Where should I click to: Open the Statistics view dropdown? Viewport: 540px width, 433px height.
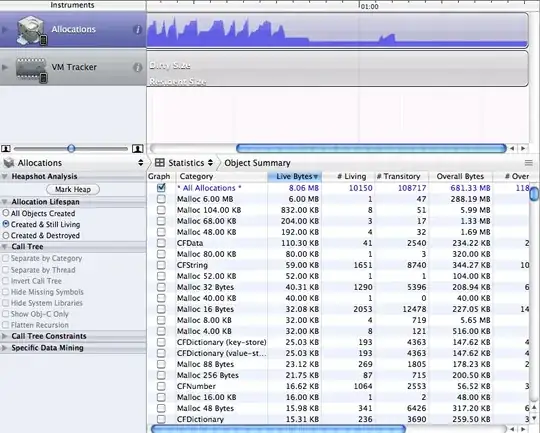pos(210,163)
